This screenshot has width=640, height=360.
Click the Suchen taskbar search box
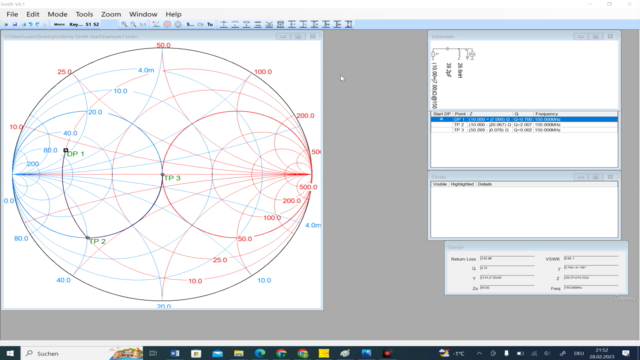[x=65, y=353]
